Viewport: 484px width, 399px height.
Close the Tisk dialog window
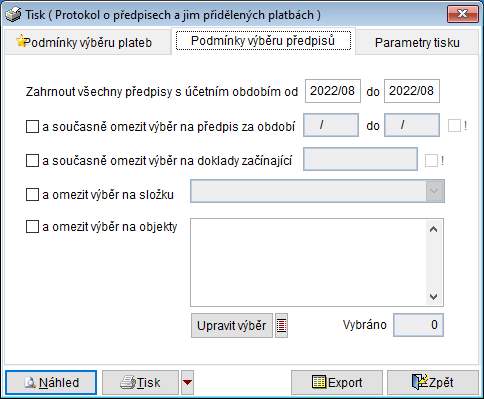[463, 14]
